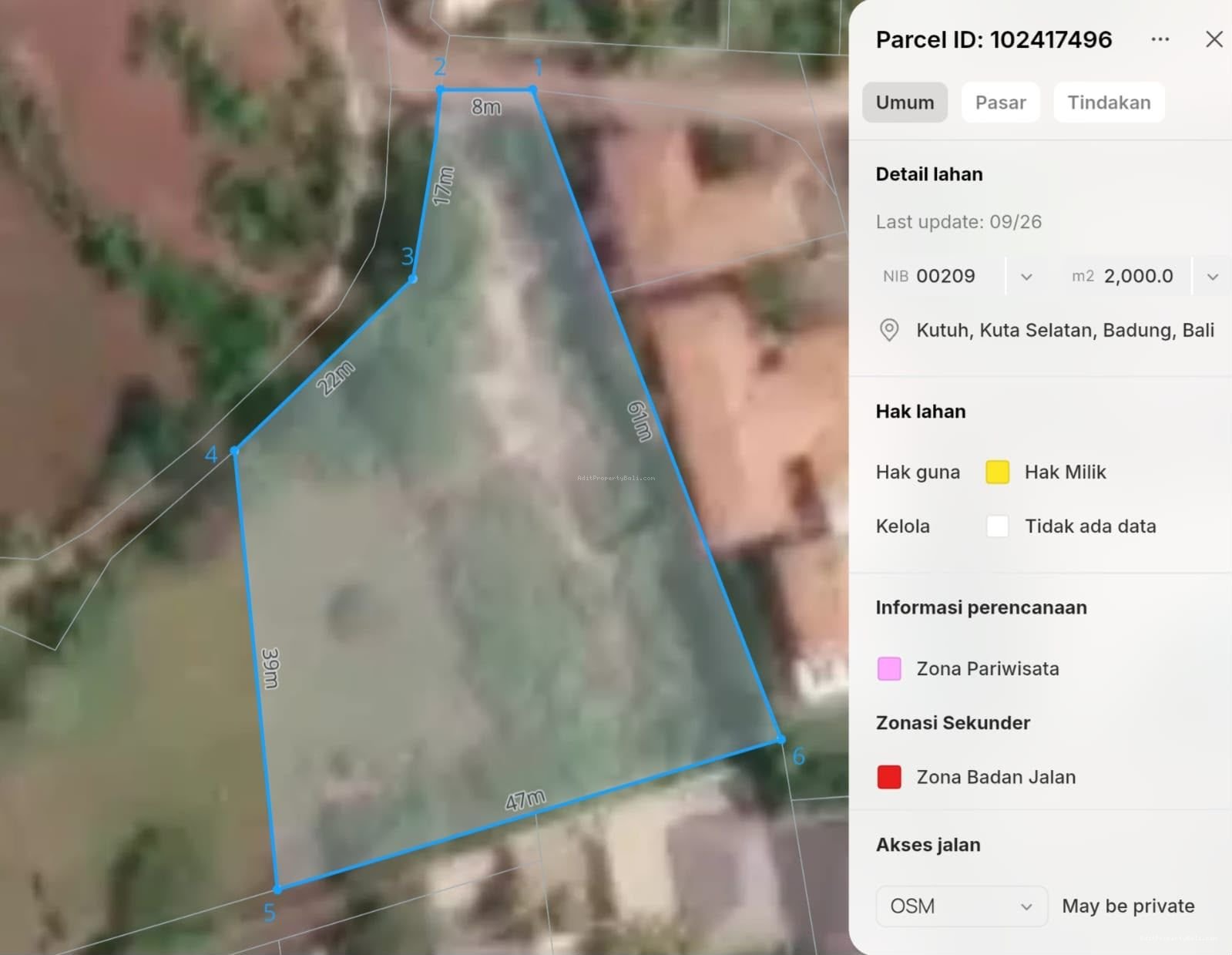Click the Parcel ID: 102417496 heading

tap(994, 39)
